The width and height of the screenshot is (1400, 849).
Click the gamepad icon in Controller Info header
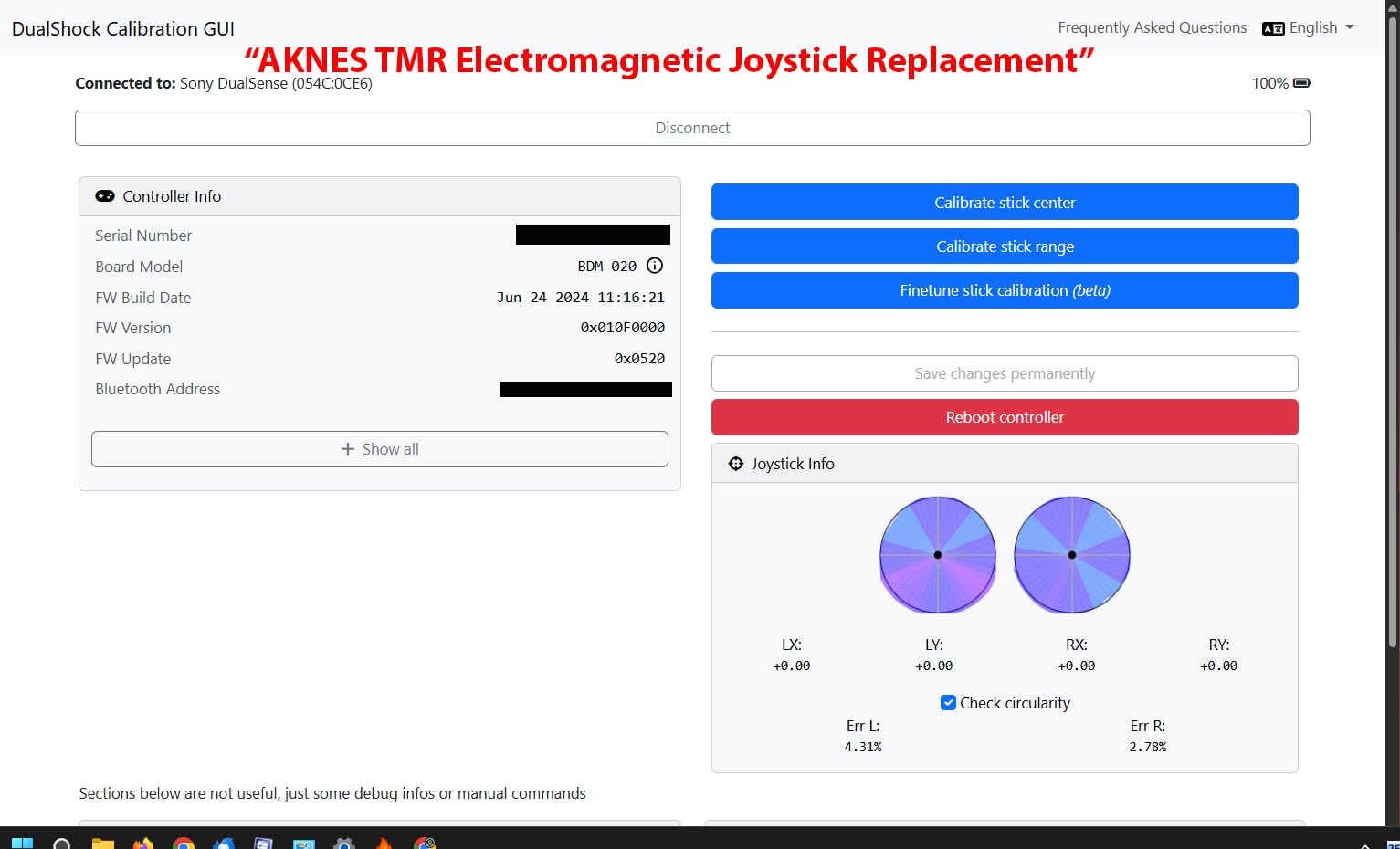point(105,196)
